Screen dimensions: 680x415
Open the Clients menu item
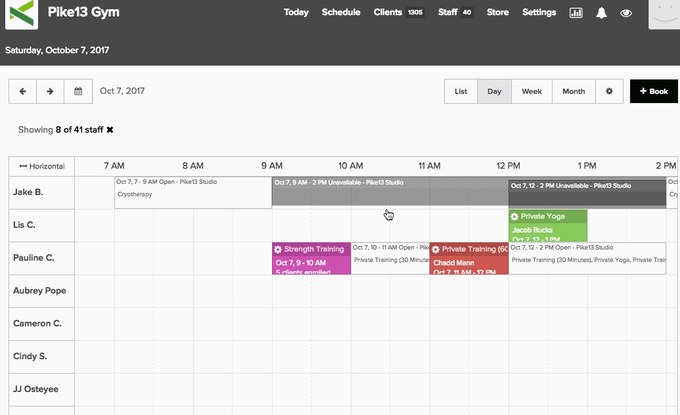[388, 12]
